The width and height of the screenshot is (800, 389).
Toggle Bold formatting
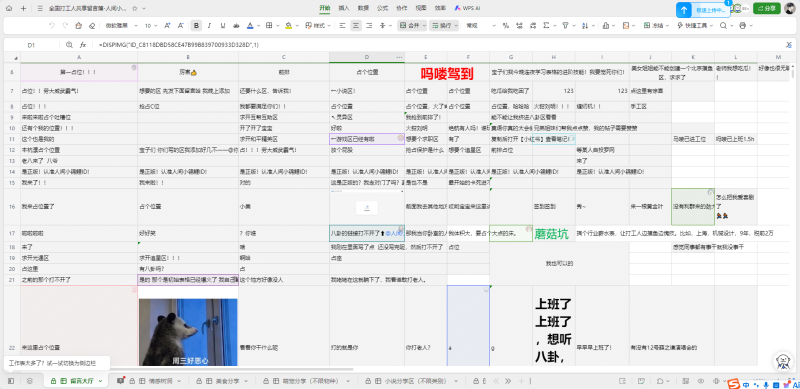pyautogui.click(x=196, y=26)
